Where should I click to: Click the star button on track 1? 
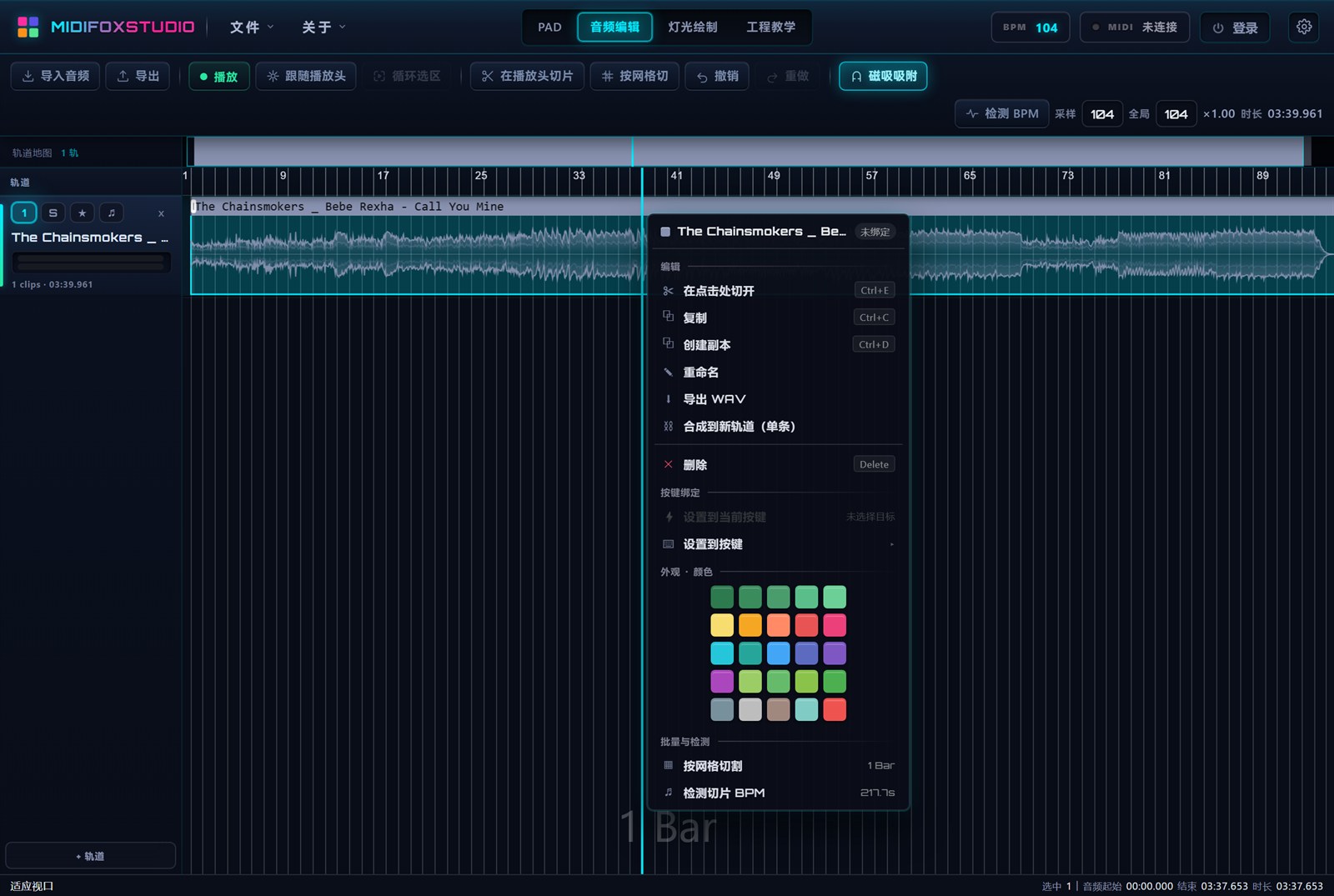tap(82, 213)
